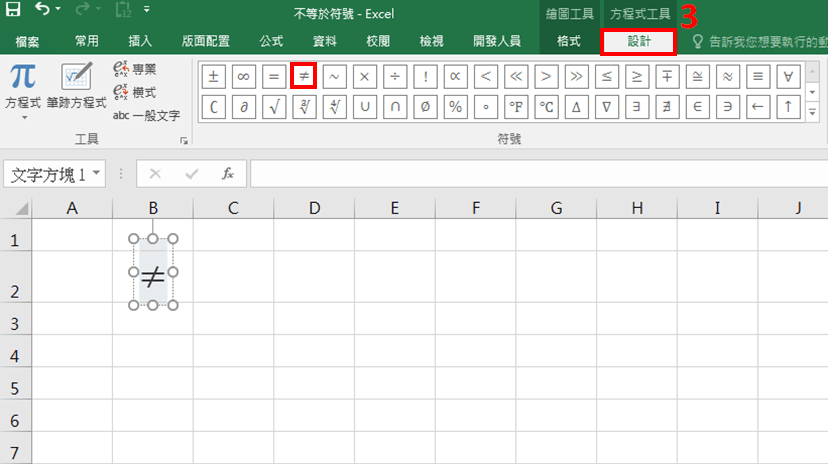The image size is (828, 464).
Task: Insert the square root symbol
Action: point(274,107)
